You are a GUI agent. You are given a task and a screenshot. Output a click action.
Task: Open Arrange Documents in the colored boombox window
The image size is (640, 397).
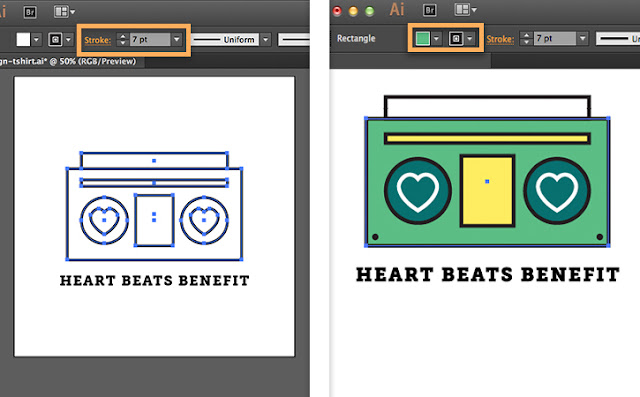(x=465, y=10)
